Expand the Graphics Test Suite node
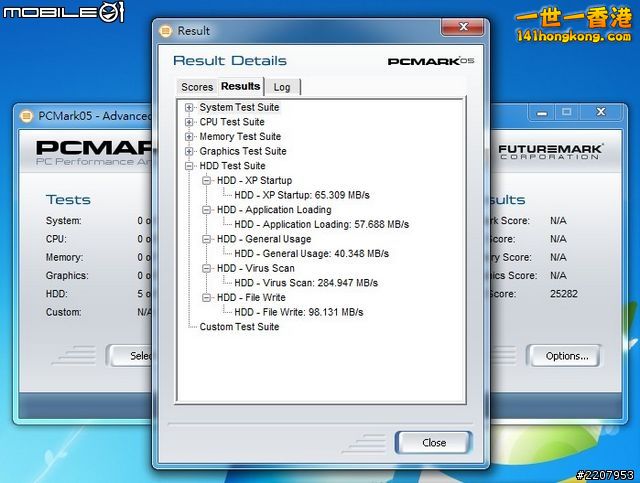Screen dimensions: 640x483 [x=189, y=152]
